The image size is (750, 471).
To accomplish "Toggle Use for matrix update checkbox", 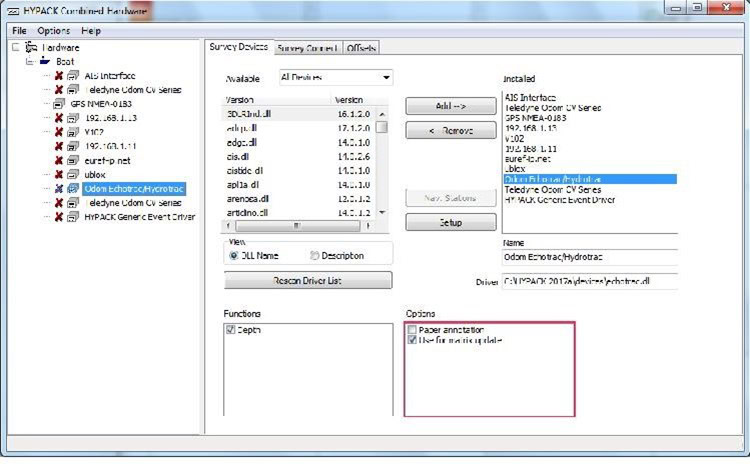I will [x=412, y=340].
